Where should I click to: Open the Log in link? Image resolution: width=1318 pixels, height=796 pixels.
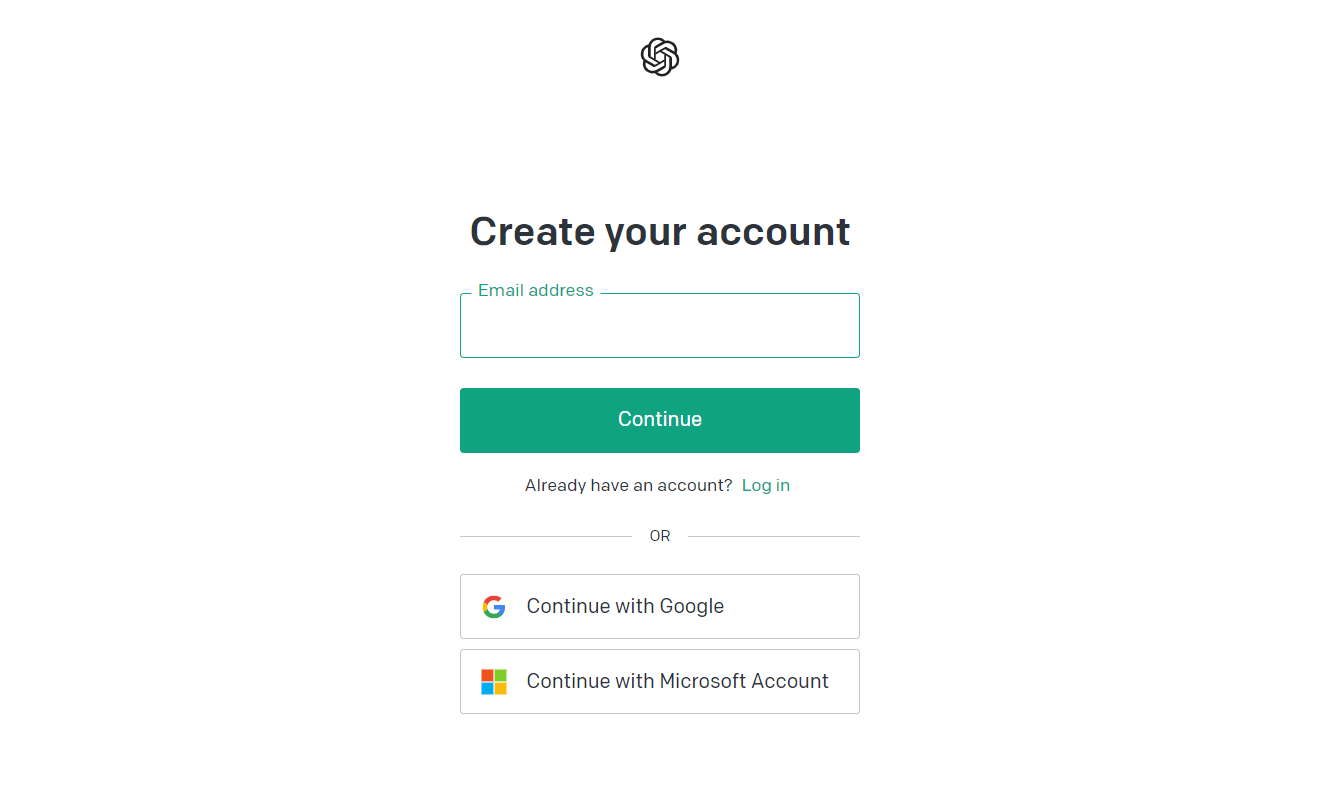765,486
